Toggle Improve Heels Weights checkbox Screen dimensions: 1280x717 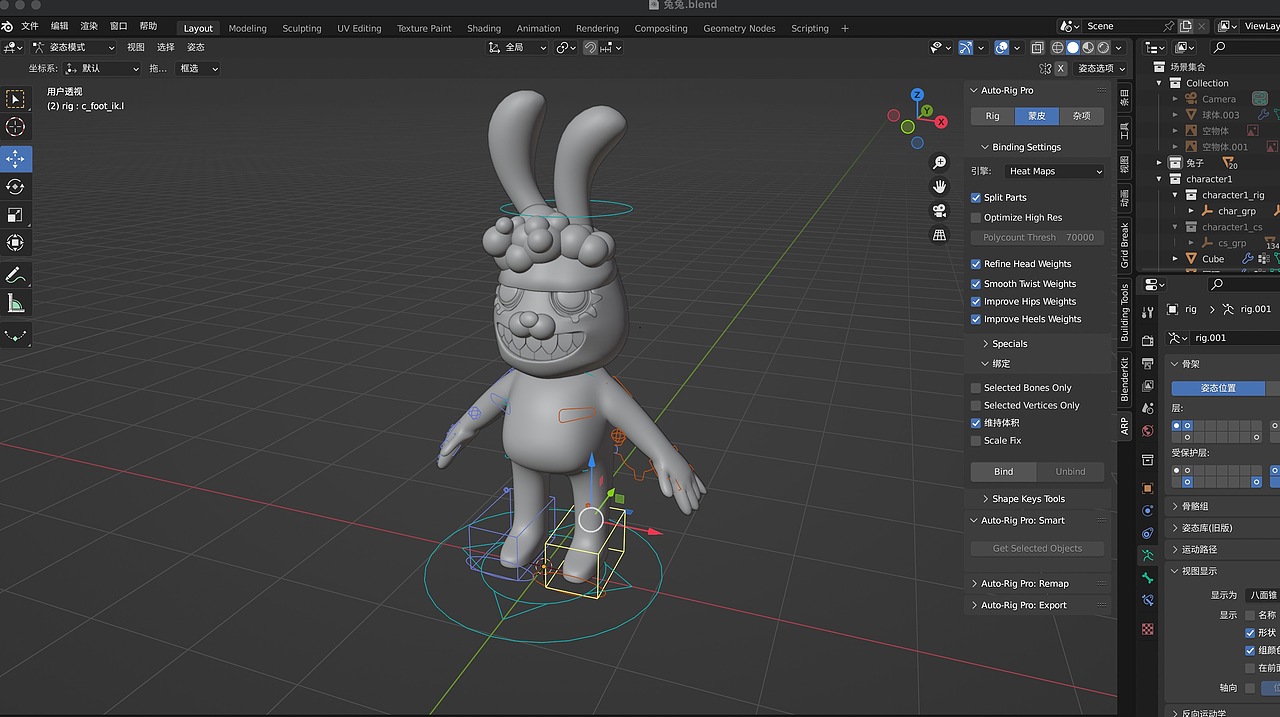[976, 320]
